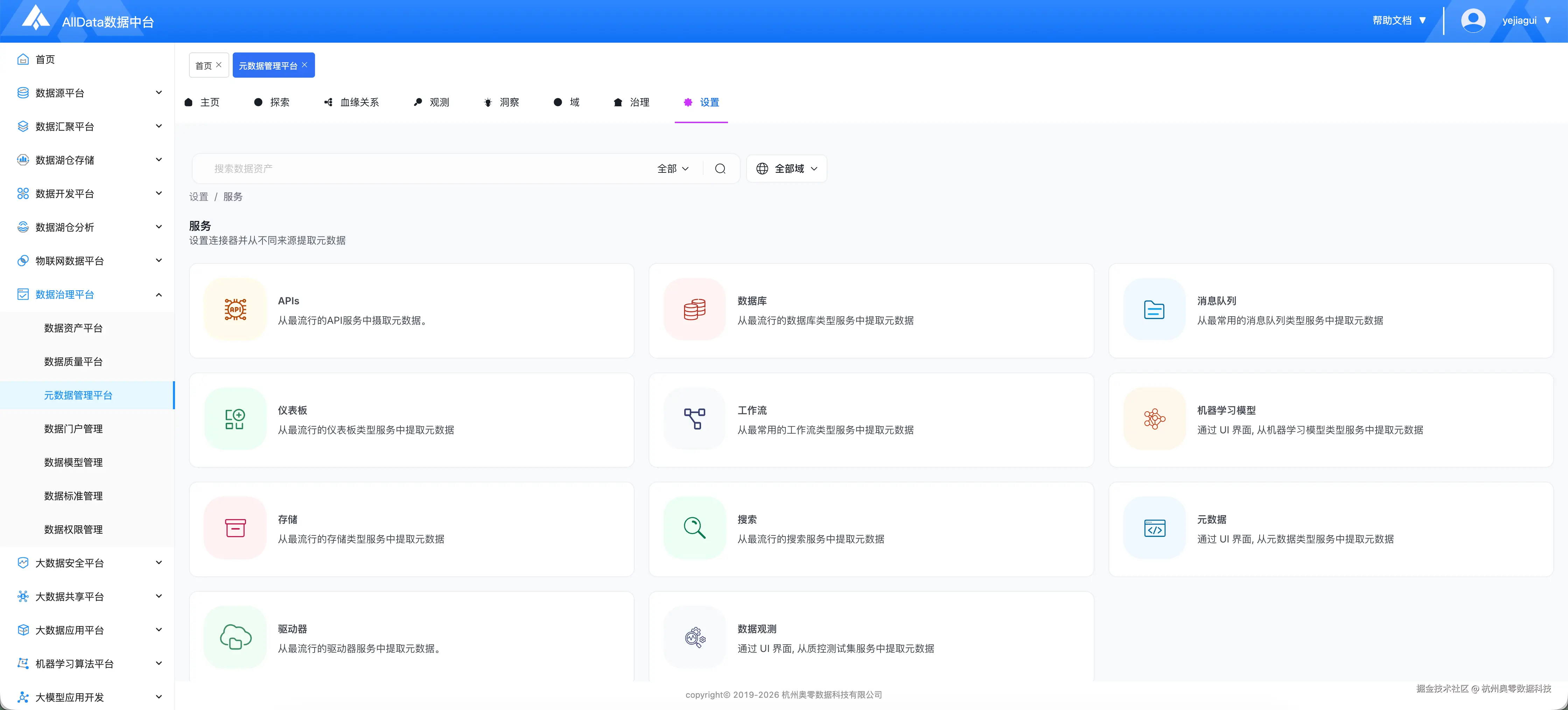This screenshot has height=710, width=1568.
Task: Open the yejiagui user menu
Action: [1527, 20]
